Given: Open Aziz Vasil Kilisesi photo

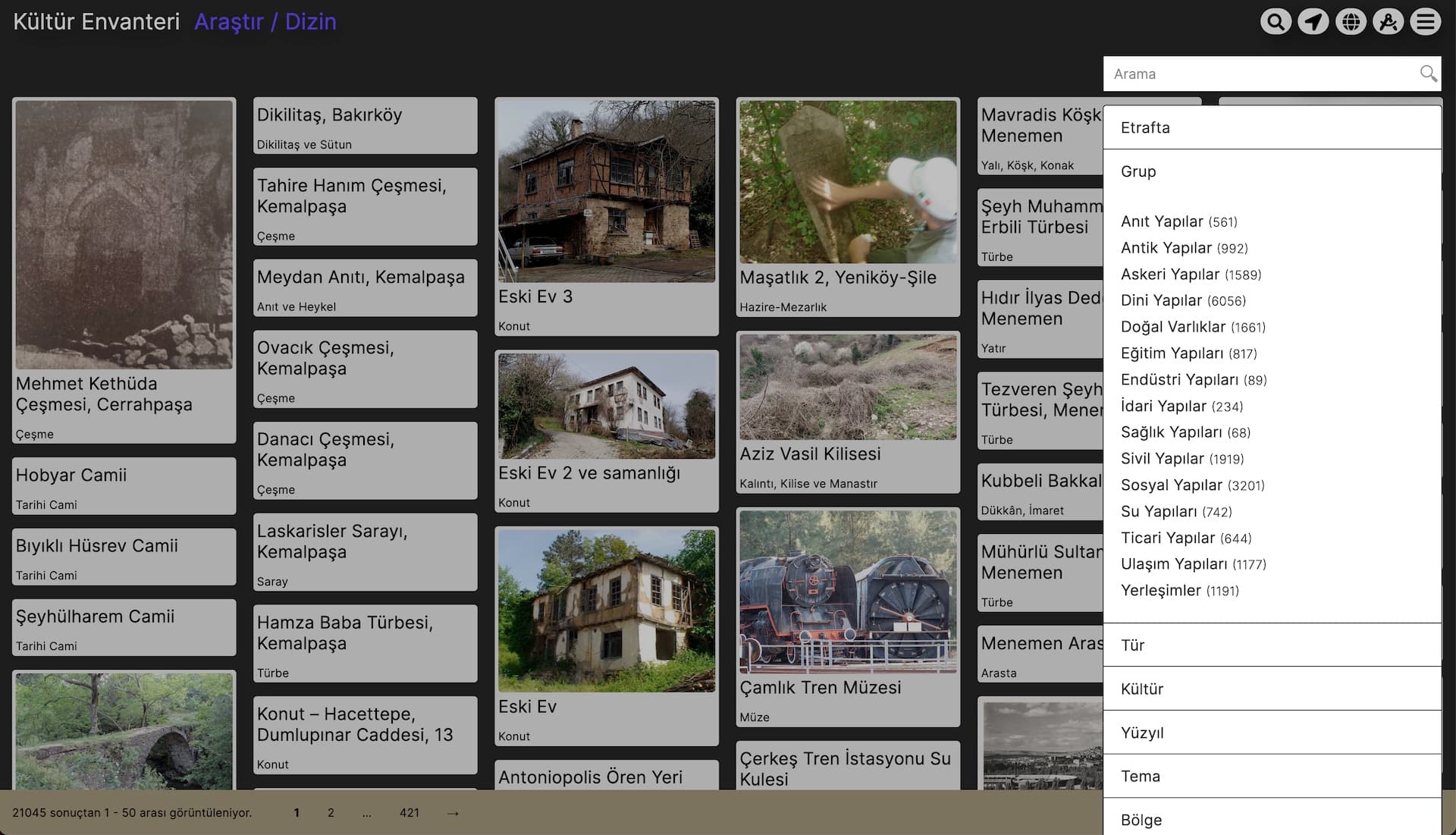Looking at the screenshot, I should (x=848, y=388).
